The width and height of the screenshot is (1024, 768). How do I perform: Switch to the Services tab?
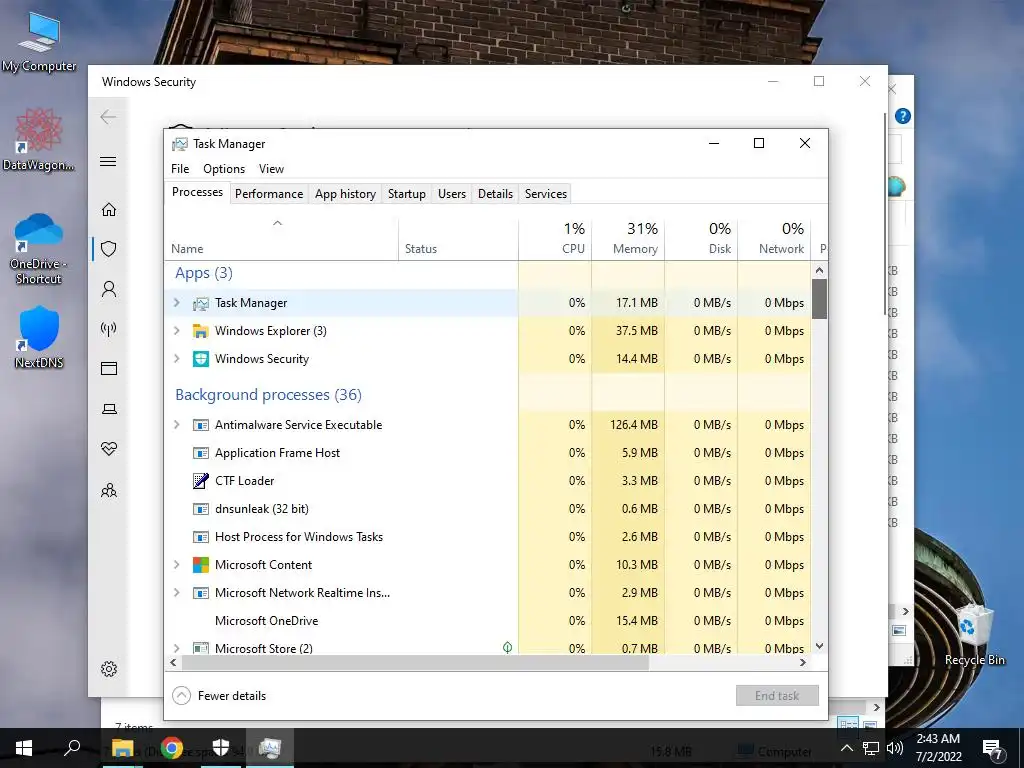[x=546, y=194]
